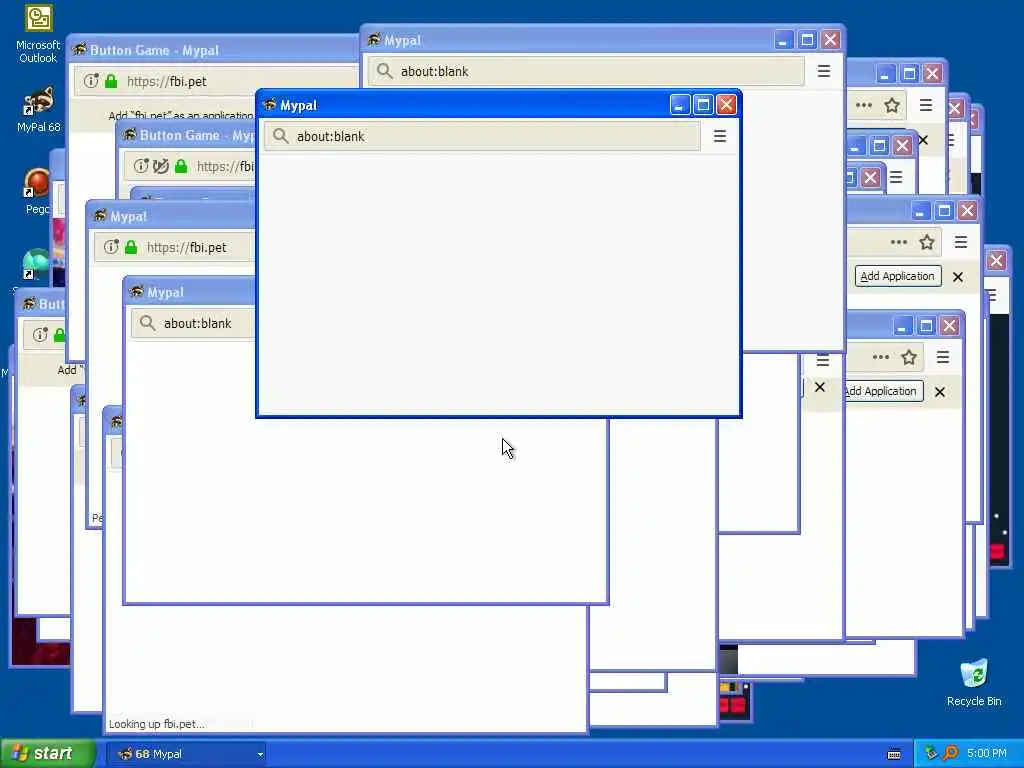Click tracking protection shield icon in second Button Game window
1024x768 pixels.
pyautogui.click(x=161, y=166)
